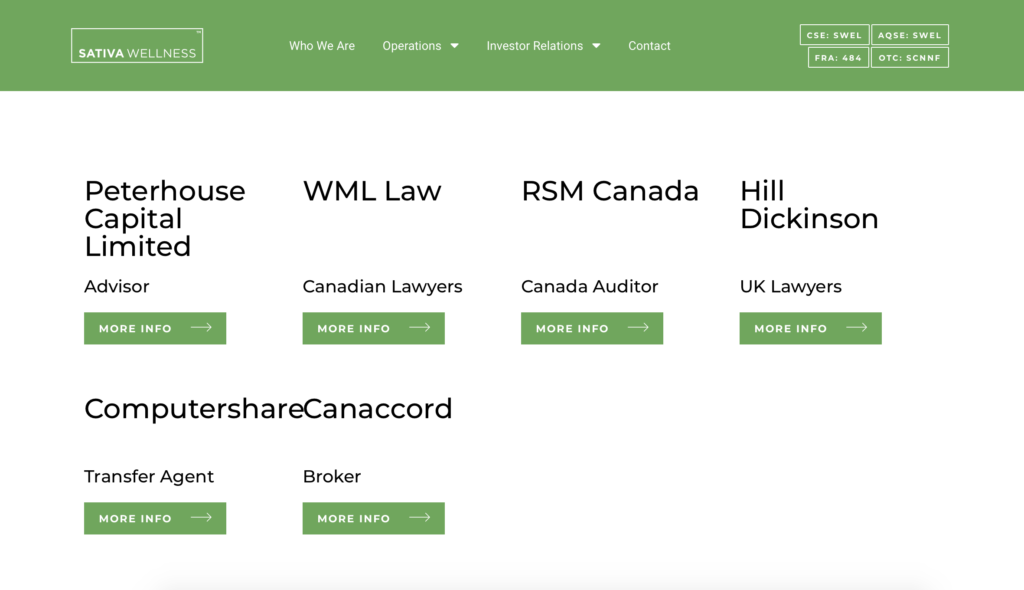Click the CSE: SWEL ticker badge
1024x590 pixels.
point(834,35)
